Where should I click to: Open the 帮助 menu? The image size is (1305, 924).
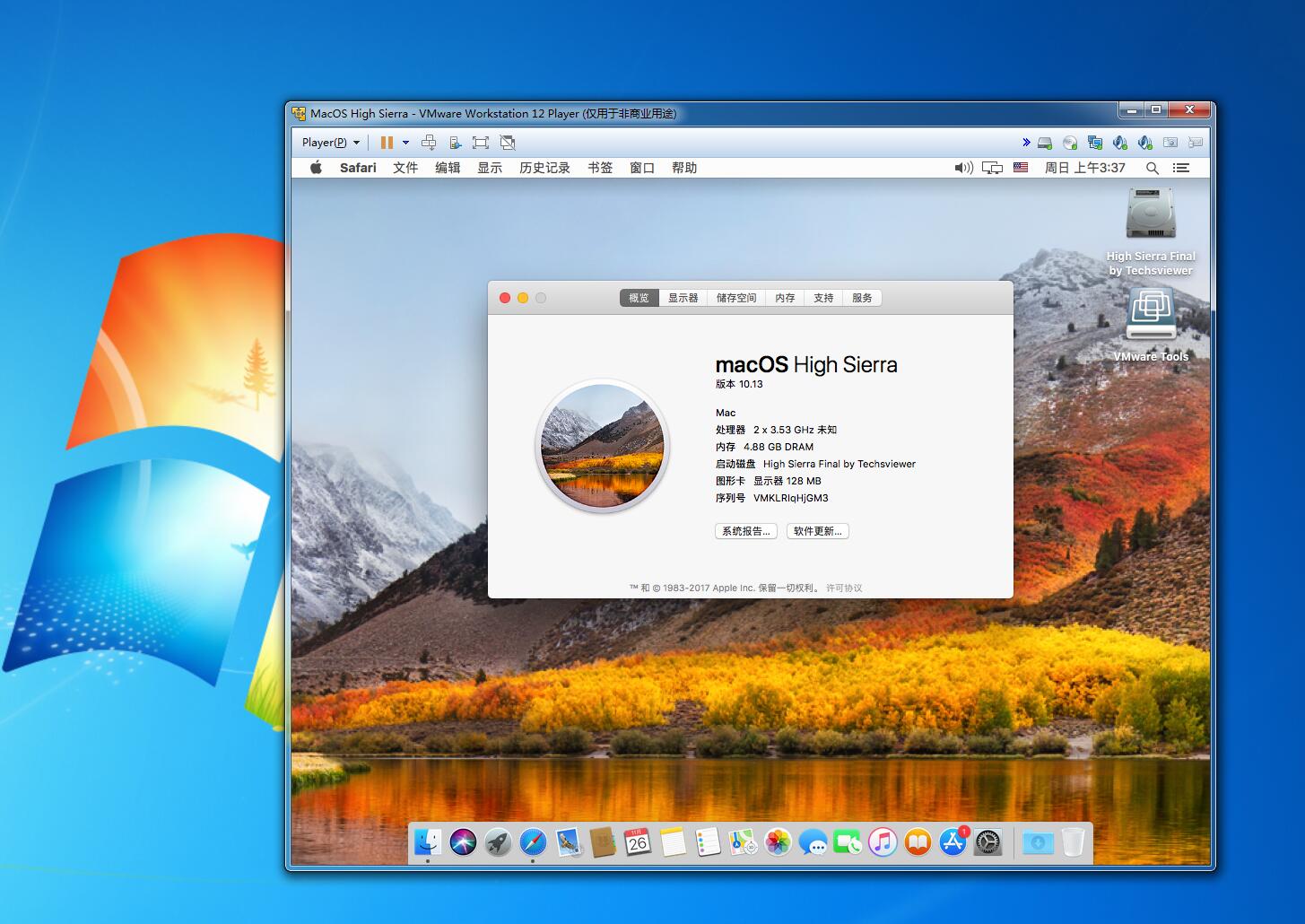point(684,168)
